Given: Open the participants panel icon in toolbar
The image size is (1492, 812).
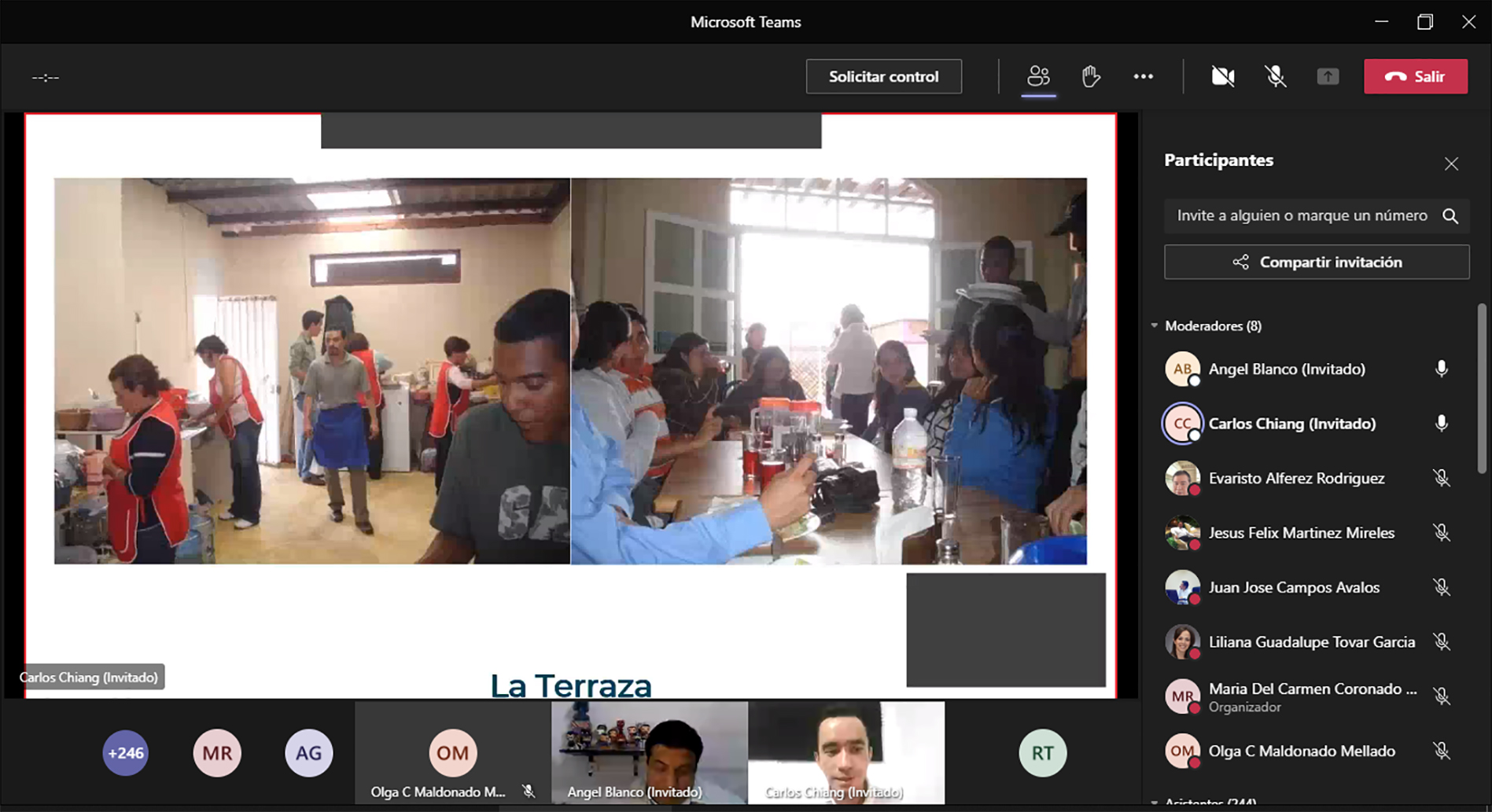Looking at the screenshot, I should [1038, 76].
